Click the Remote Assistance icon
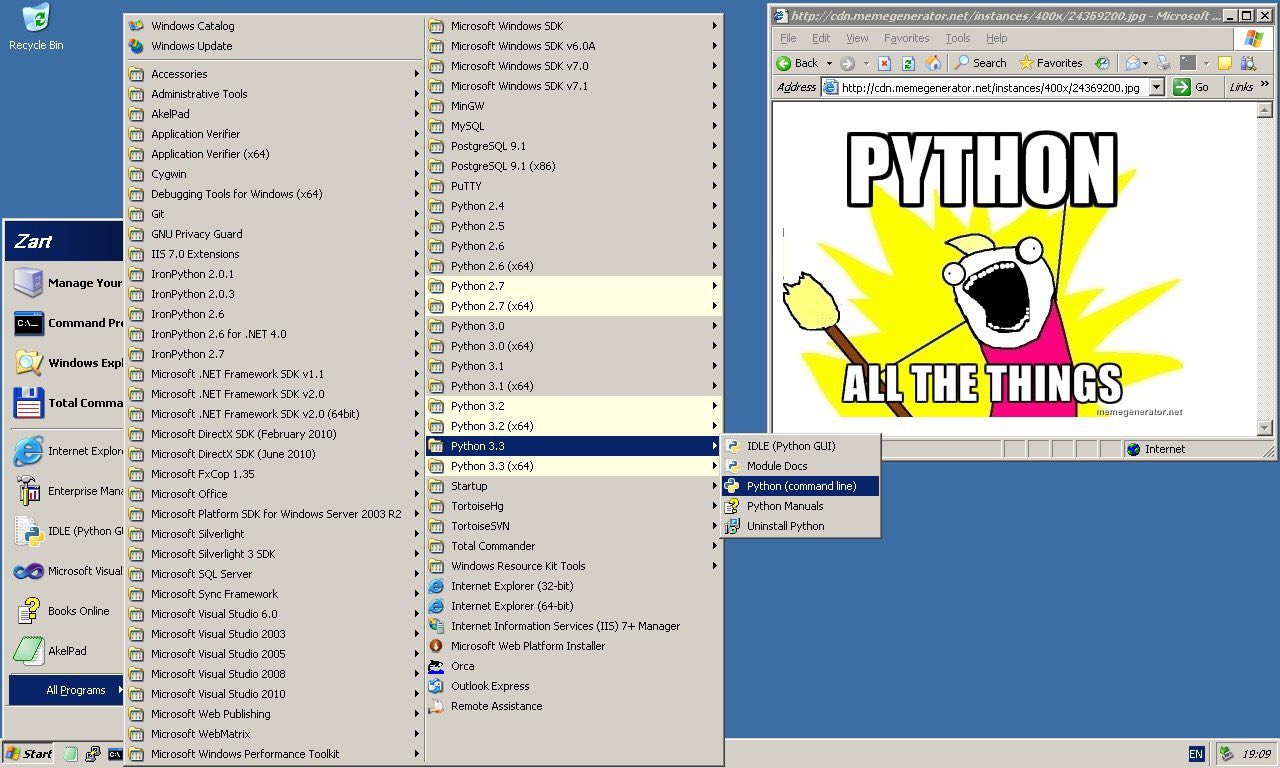This screenshot has width=1280, height=768. coord(436,706)
